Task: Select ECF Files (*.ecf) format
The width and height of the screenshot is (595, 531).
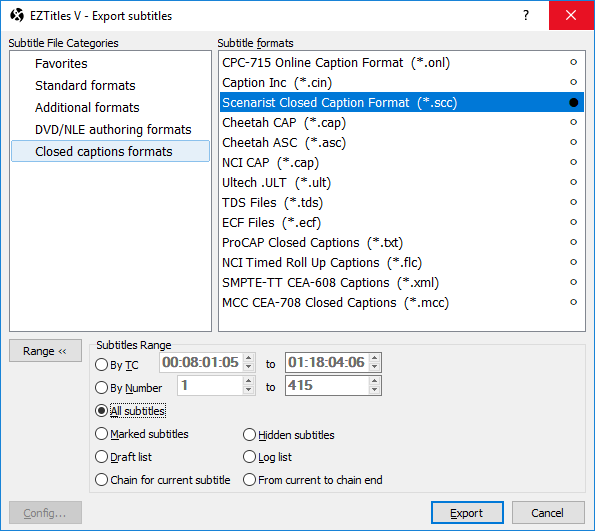Action: click(401, 222)
